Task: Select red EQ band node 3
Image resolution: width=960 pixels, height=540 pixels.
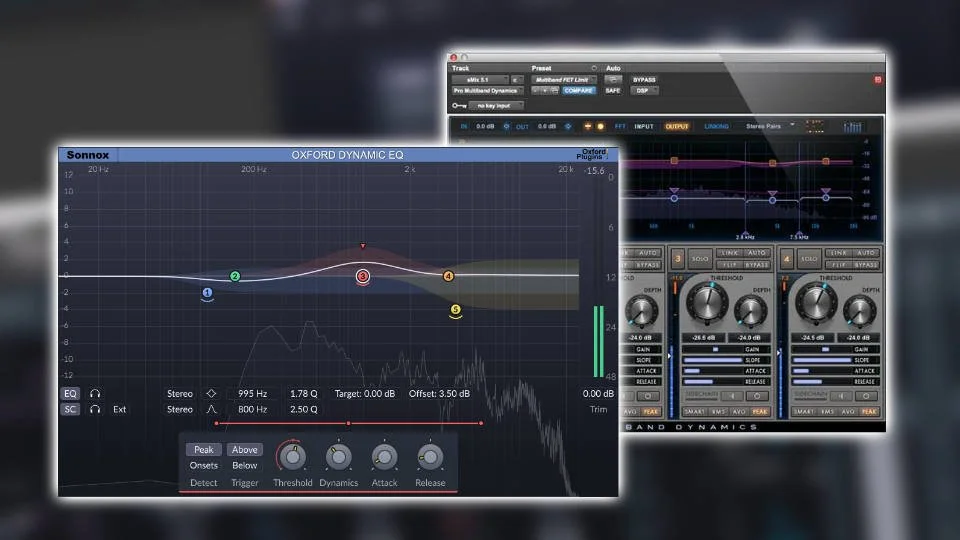Action: point(362,276)
